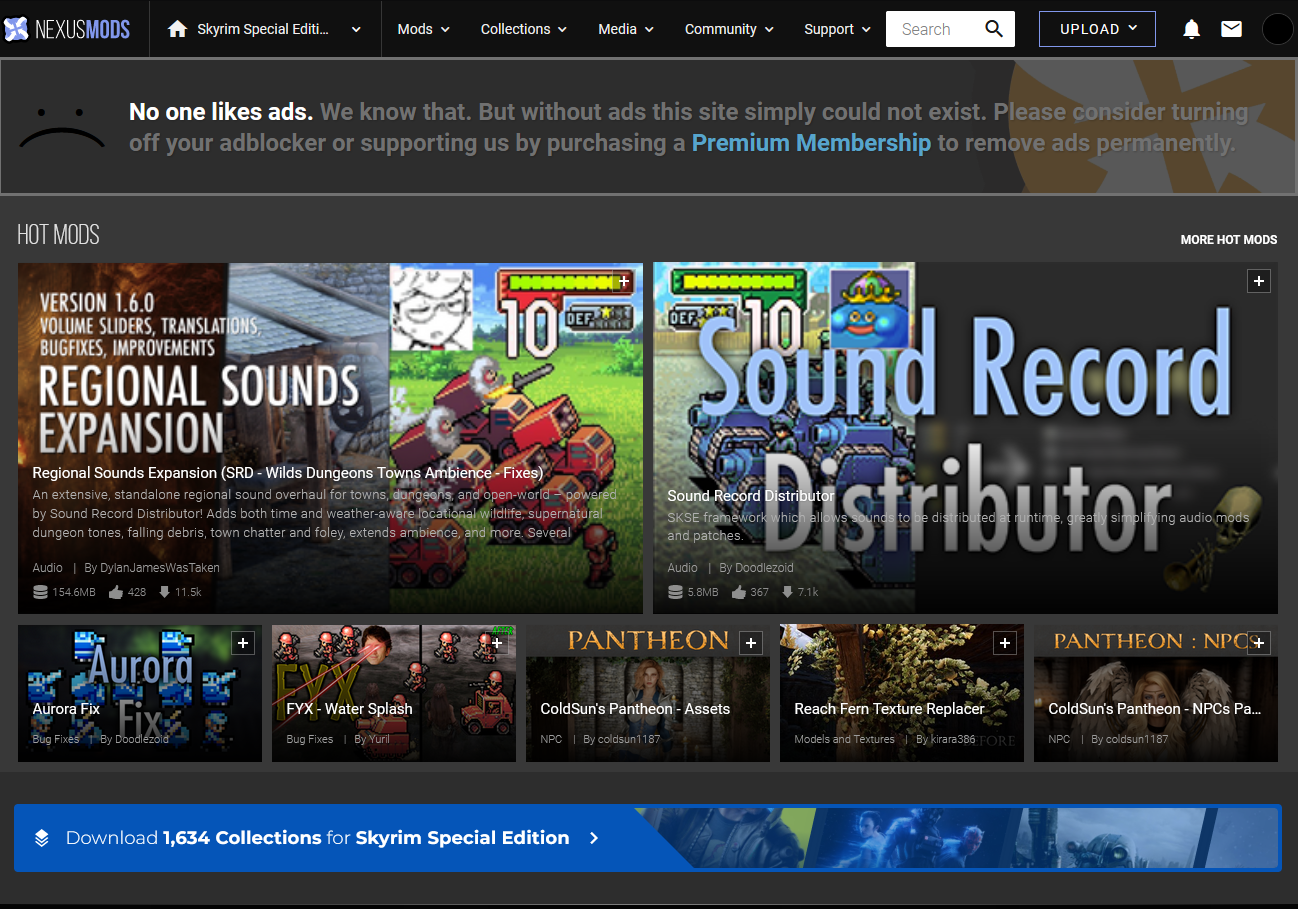Click Models and Textures category label

(x=844, y=739)
